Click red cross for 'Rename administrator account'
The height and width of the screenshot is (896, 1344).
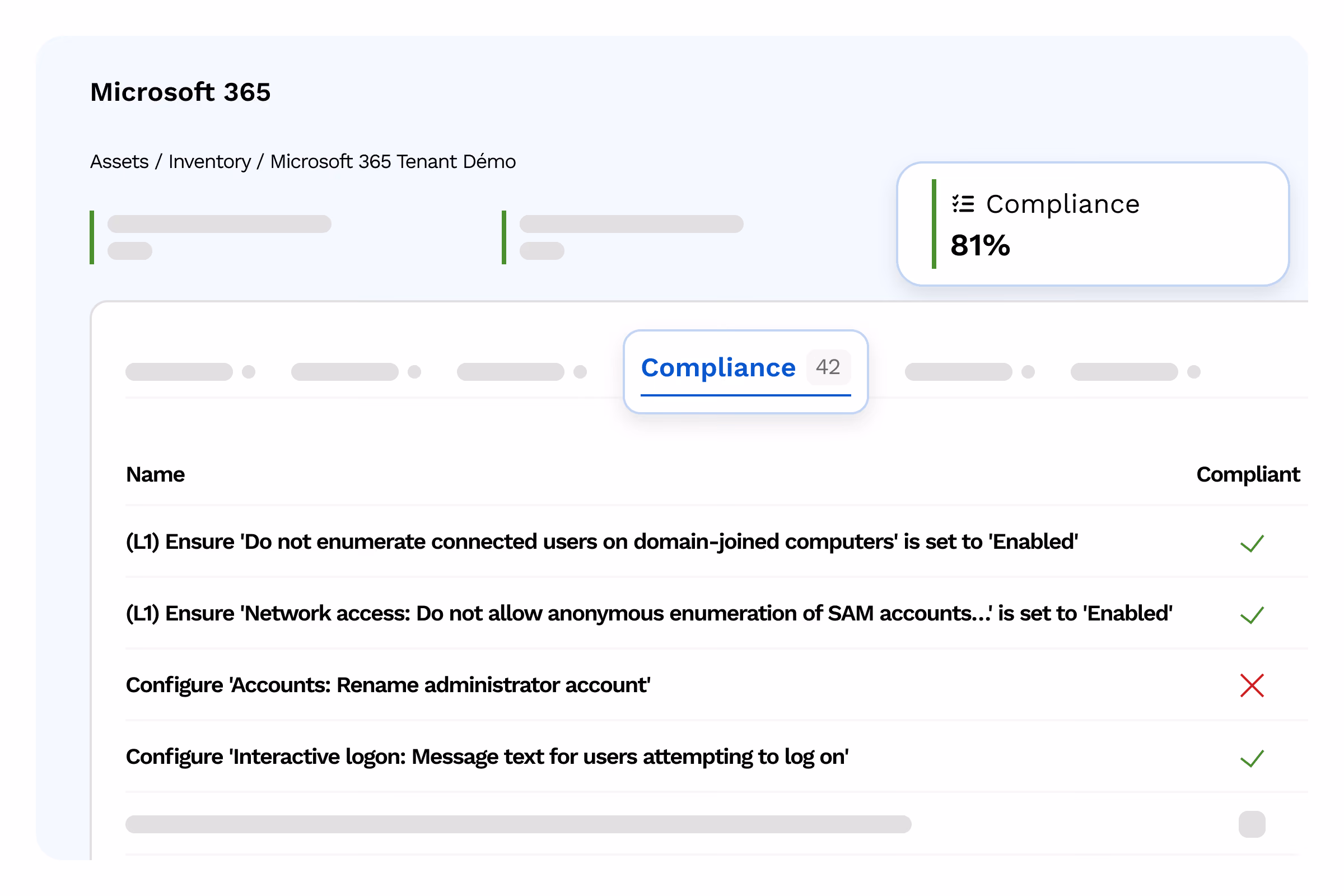[1252, 685]
